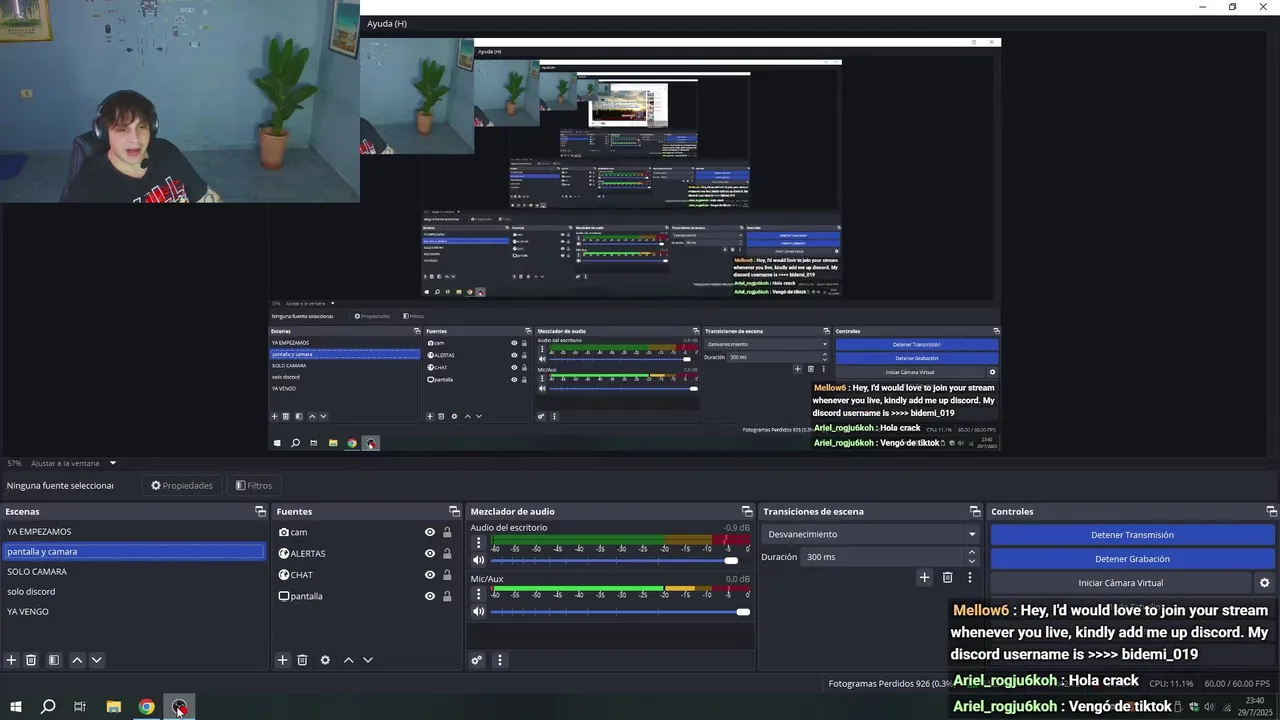1280x720 pixels.
Task: Click Detener Grabación button
Action: point(1132,559)
